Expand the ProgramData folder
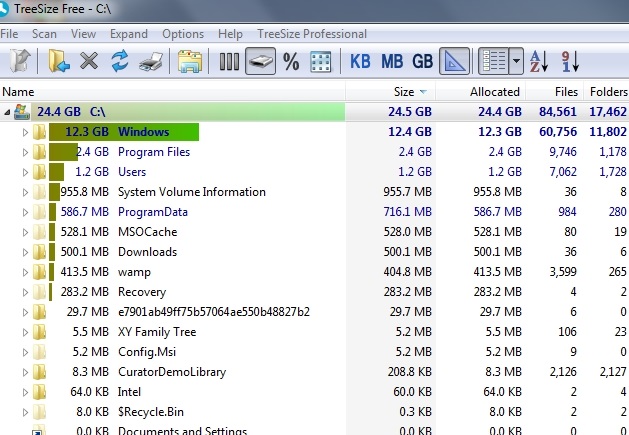 25,212
